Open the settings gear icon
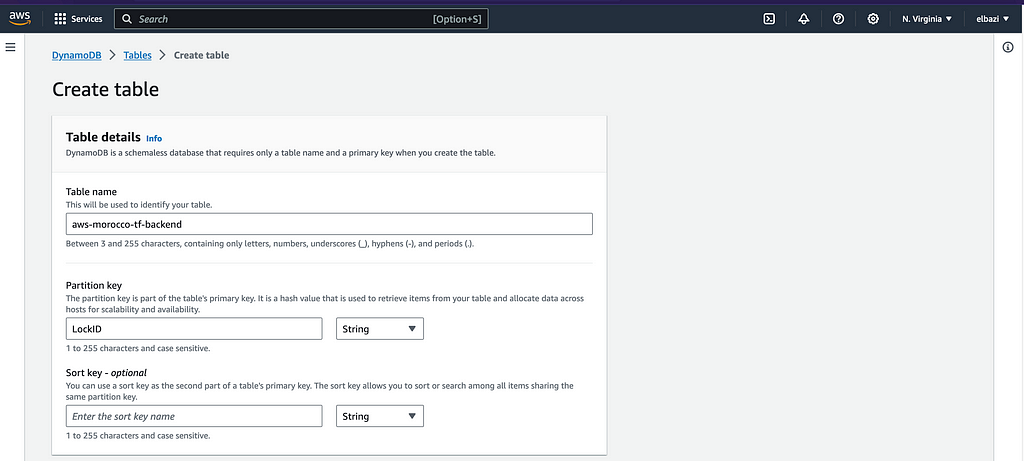This screenshot has height=461, width=1024. coord(872,19)
